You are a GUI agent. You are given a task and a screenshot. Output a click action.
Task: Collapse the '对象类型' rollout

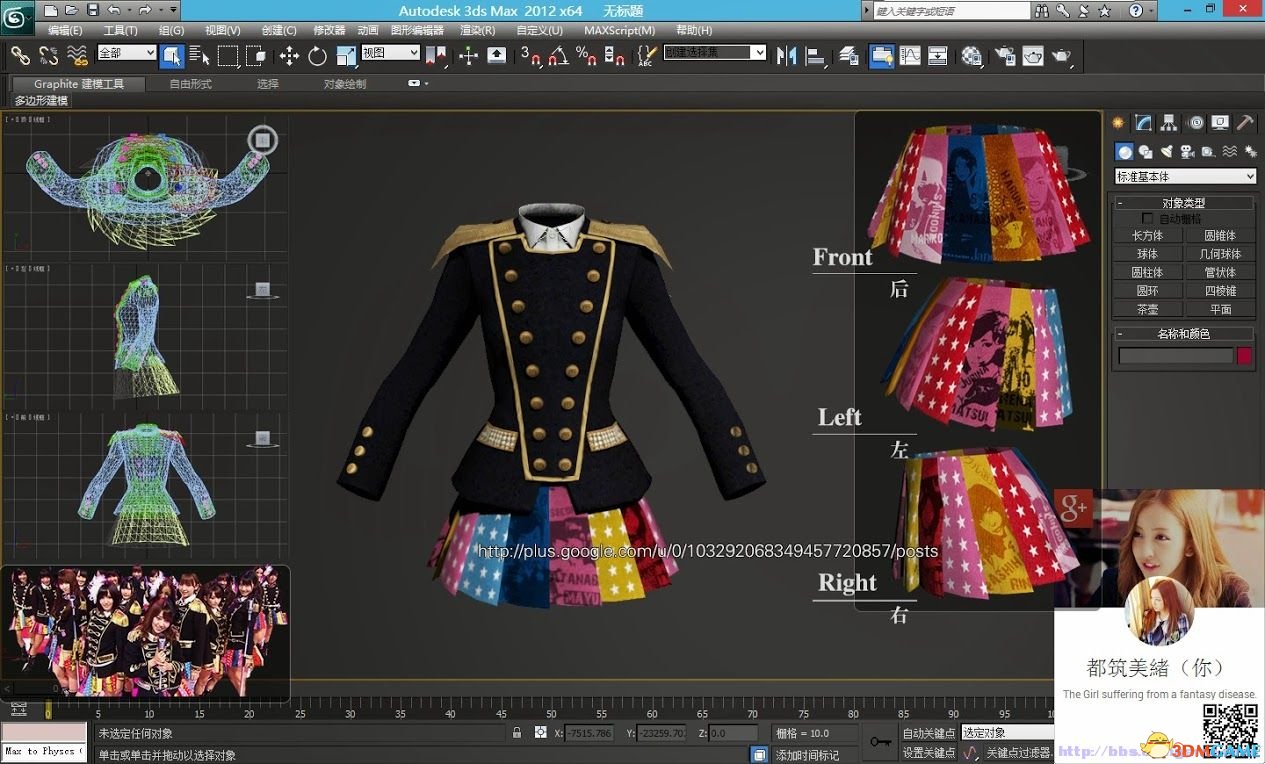pos(1185,203)
